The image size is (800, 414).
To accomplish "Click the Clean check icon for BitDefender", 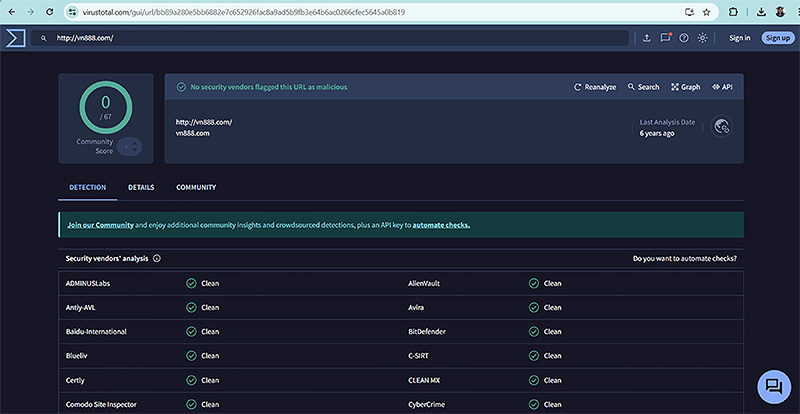I will tap(534, 332).
